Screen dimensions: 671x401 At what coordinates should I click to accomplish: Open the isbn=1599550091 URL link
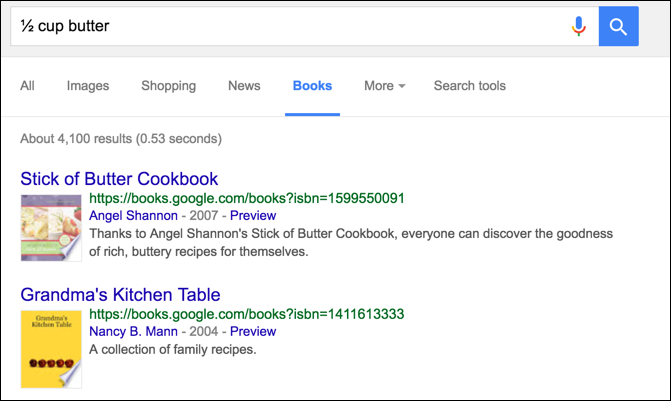pyautogui.click(x=246, y=198)
